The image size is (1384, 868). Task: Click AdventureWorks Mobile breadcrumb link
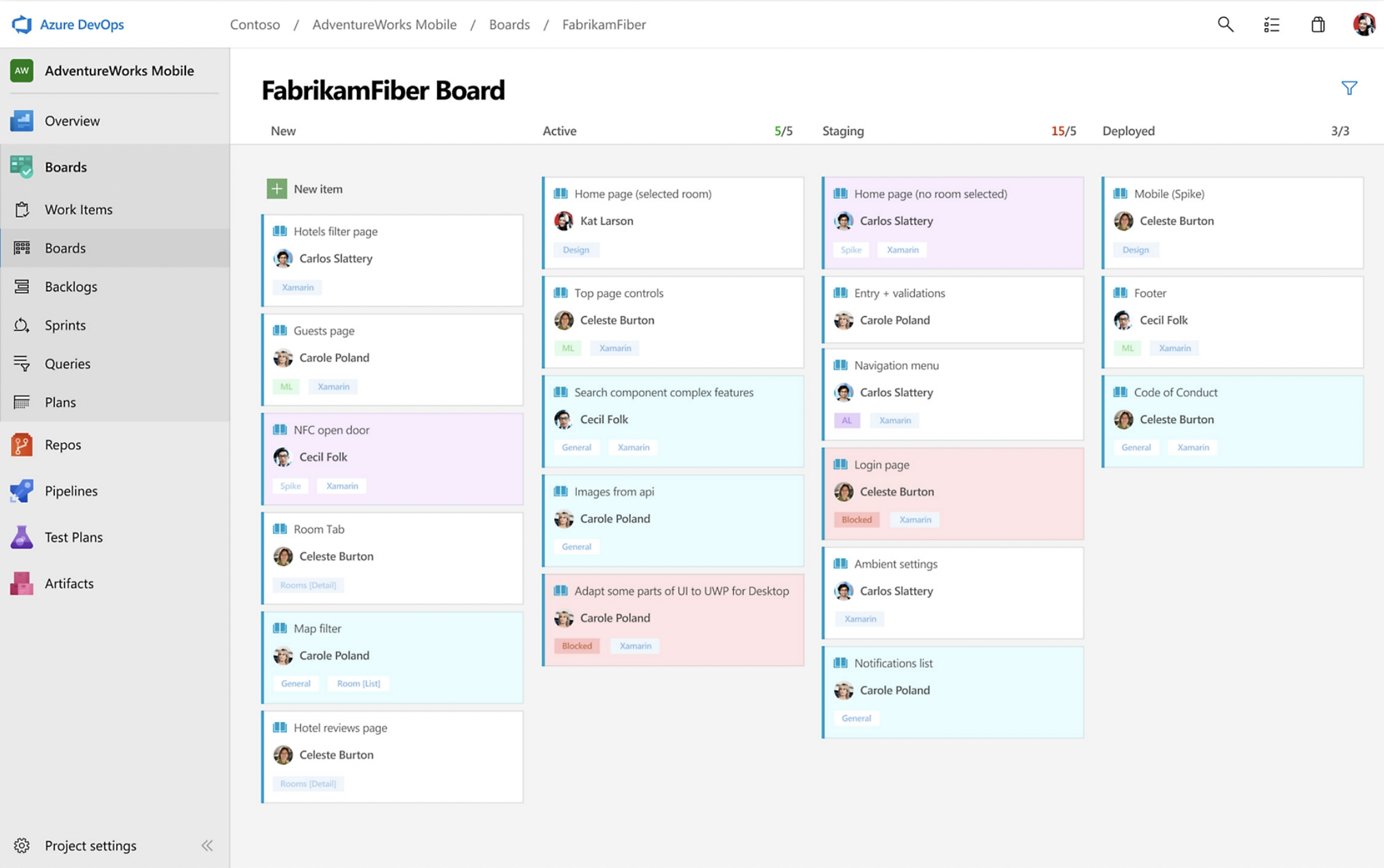tap(384, 25)
